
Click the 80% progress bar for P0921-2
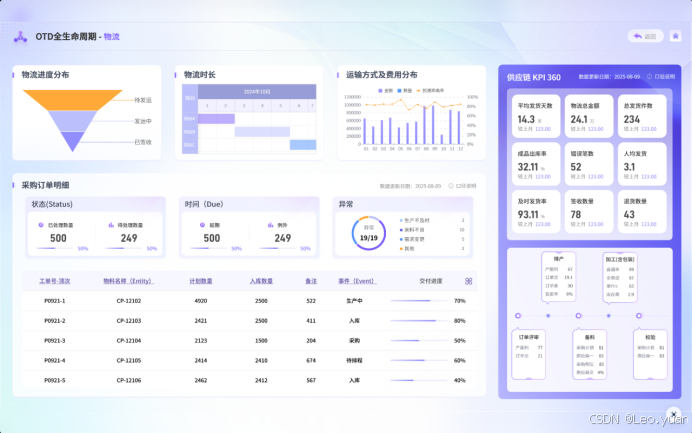(418, 320)
